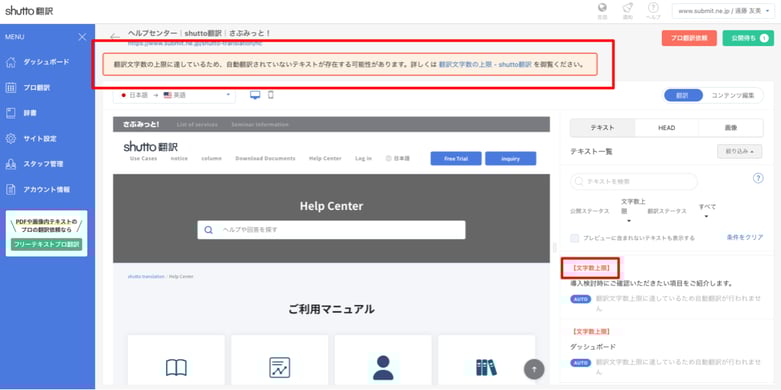Viewport: 781px width, 390px height.
Task: Open ダッシュボード from the sidebar
Action: point(46,62)
